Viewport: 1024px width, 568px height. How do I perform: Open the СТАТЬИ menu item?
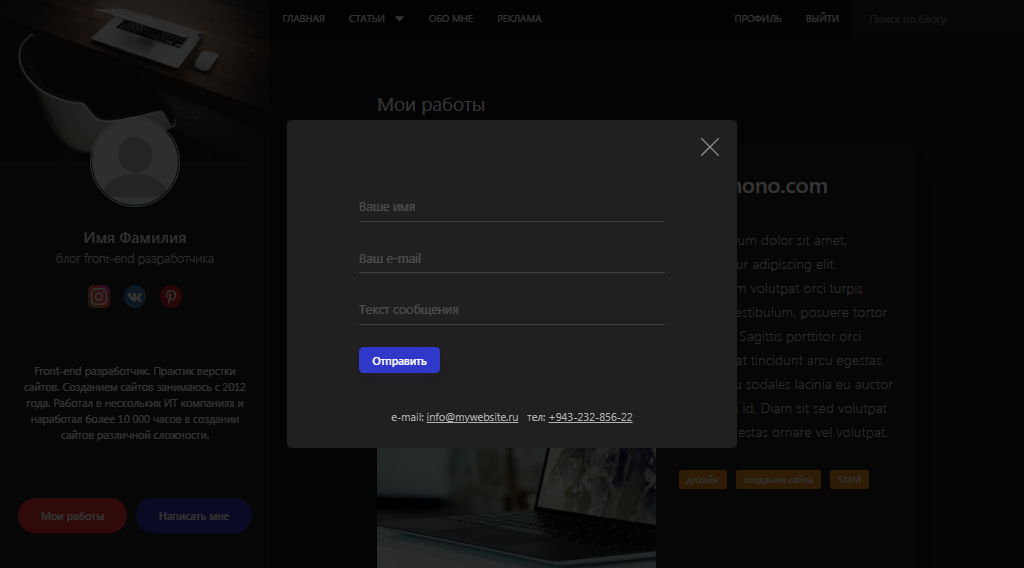click(366, 18)
